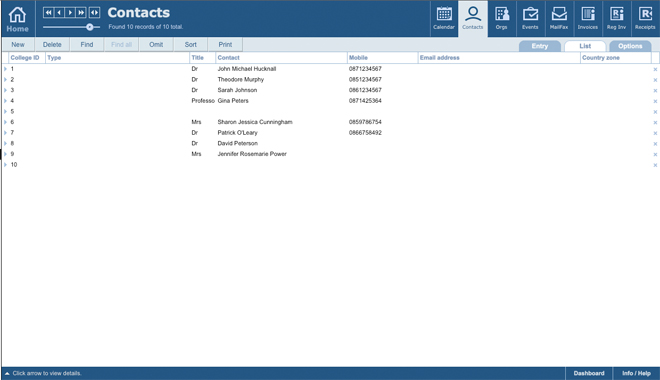
Task: Delete Sarah Johnson row via x icon
Action: pos(655,90)
